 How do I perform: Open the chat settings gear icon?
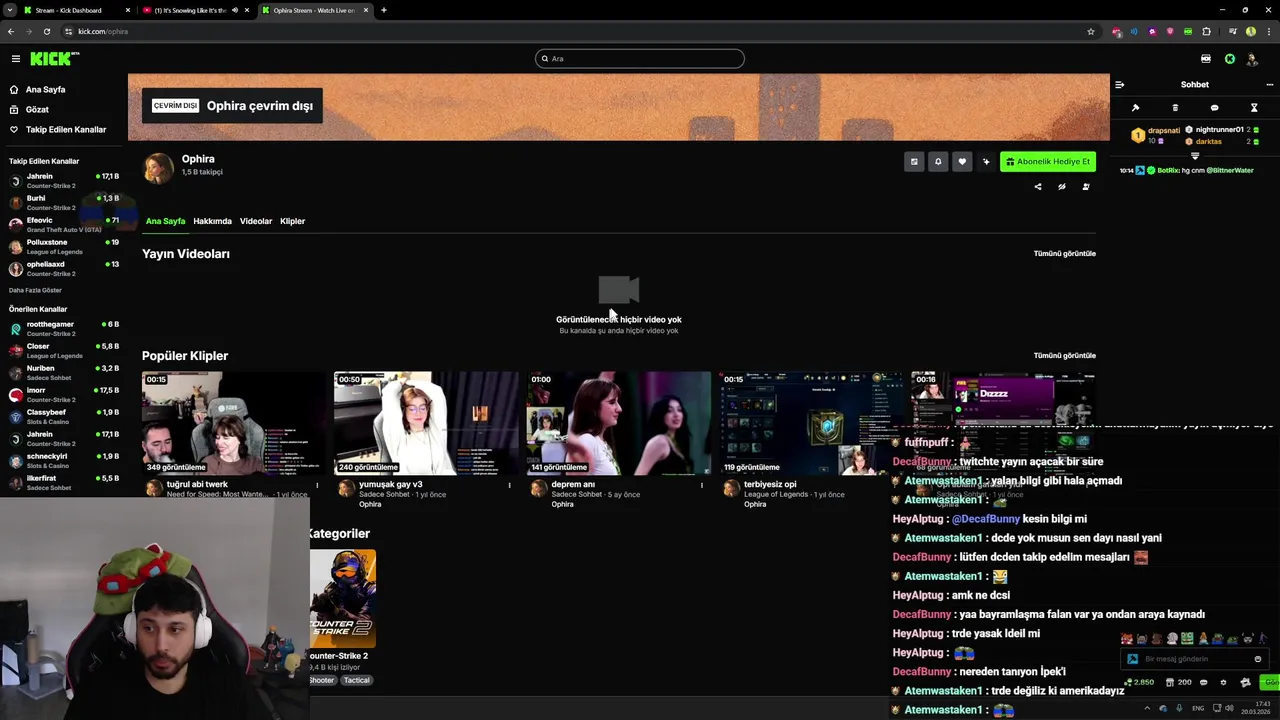point(1223,683)
